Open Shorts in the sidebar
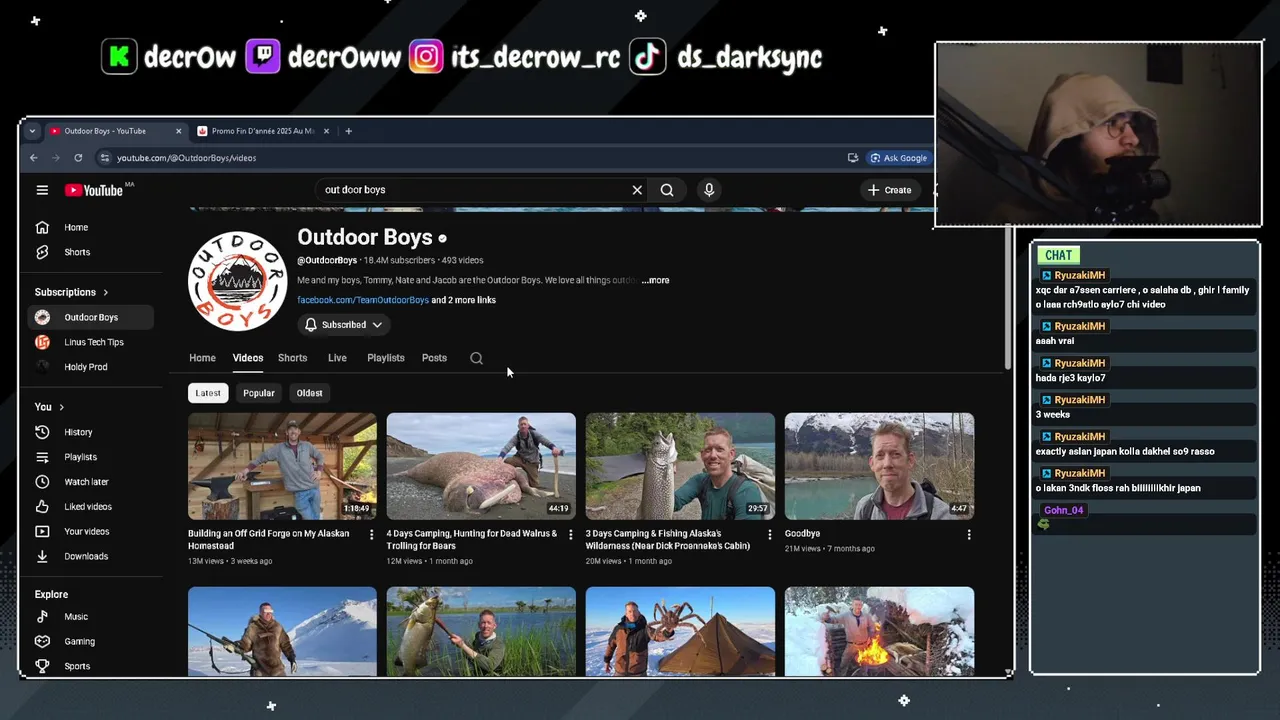1280x720 pixels. [90, 252]
